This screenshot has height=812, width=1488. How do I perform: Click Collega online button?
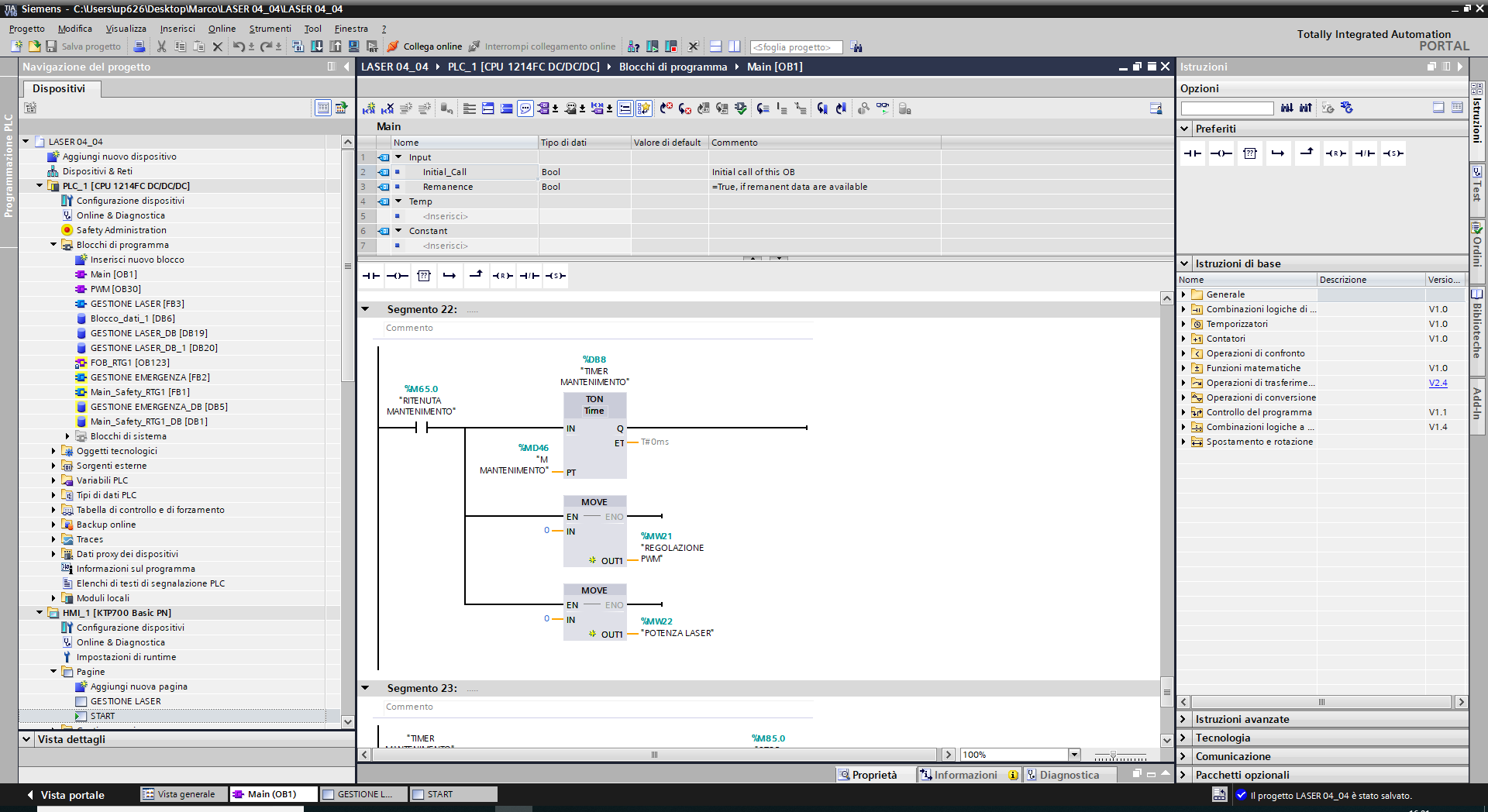click(x=425, y=46)
